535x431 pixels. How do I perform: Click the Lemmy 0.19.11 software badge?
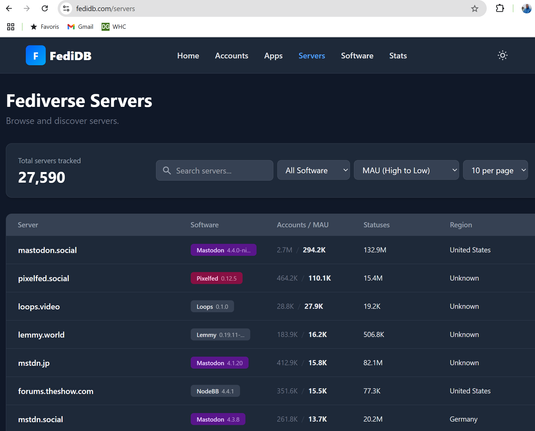(220, 335)
